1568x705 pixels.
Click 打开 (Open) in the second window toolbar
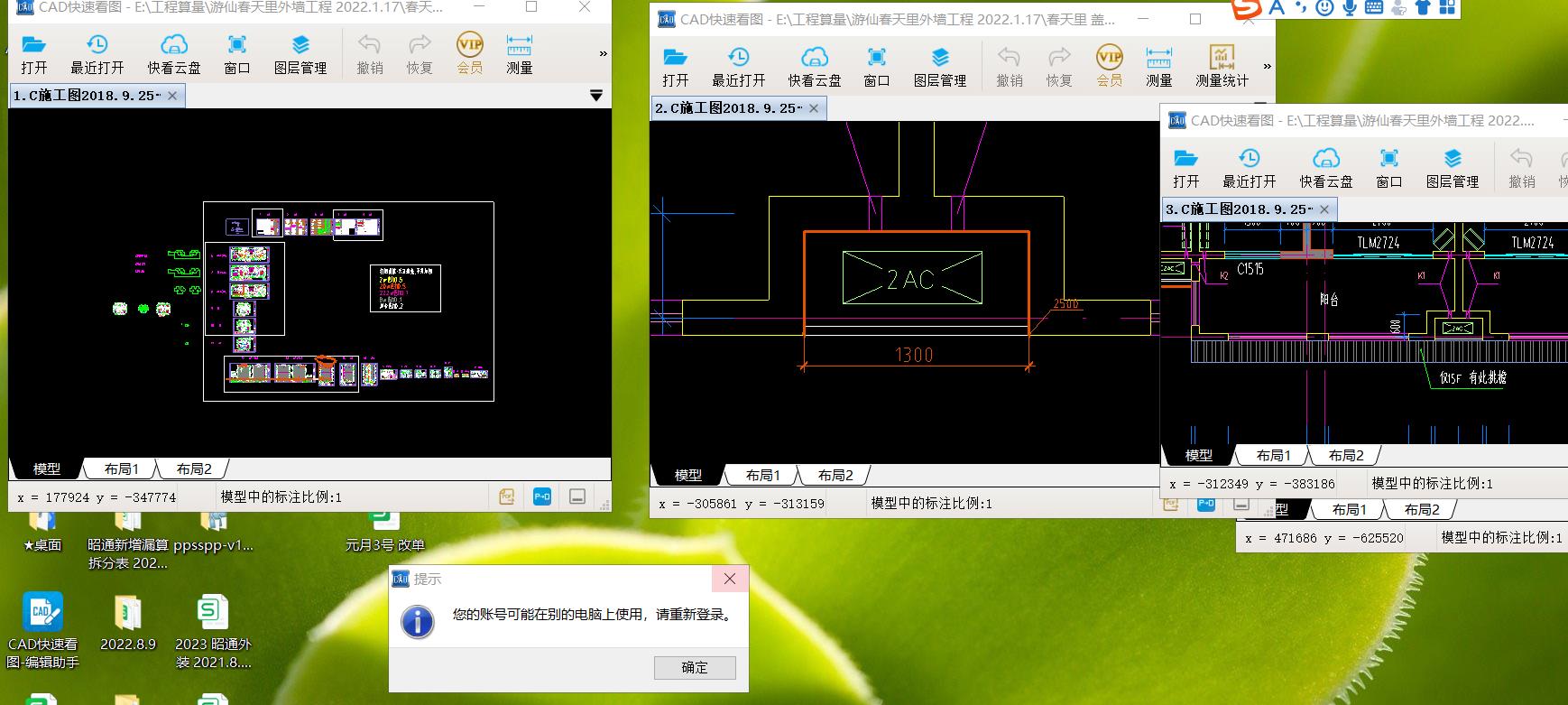[x=675, y=67]
